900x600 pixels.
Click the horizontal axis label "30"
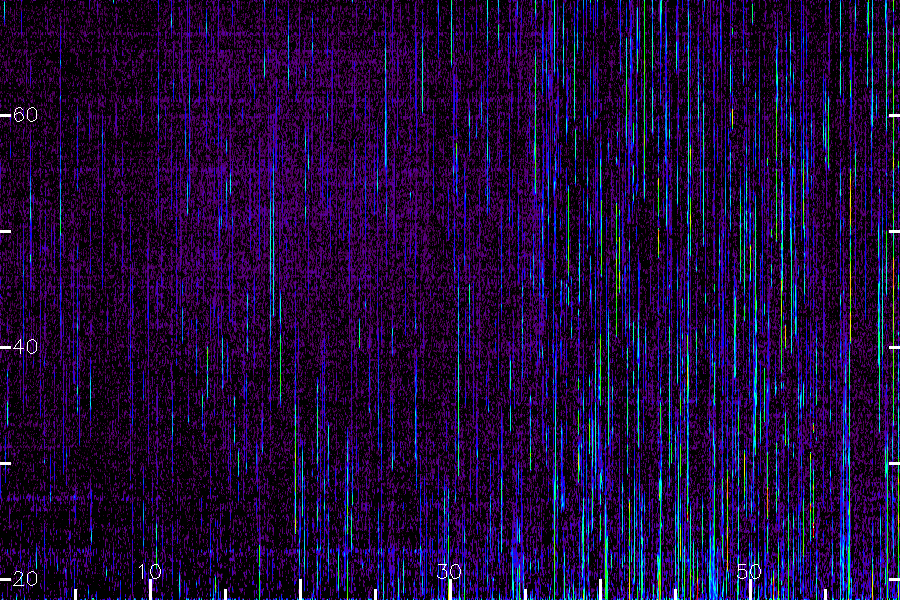449,571
